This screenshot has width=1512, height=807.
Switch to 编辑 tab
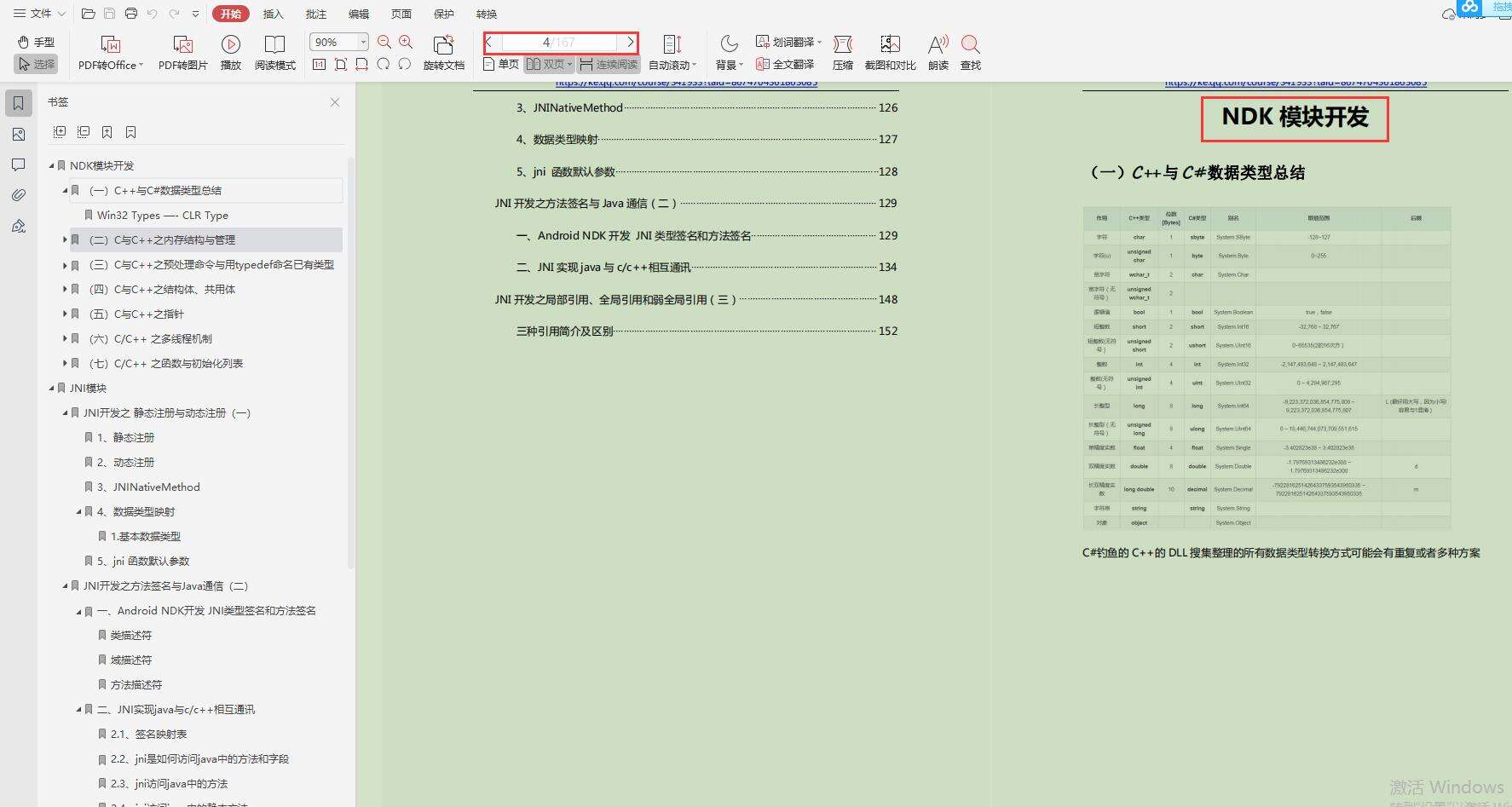(359, 14)
